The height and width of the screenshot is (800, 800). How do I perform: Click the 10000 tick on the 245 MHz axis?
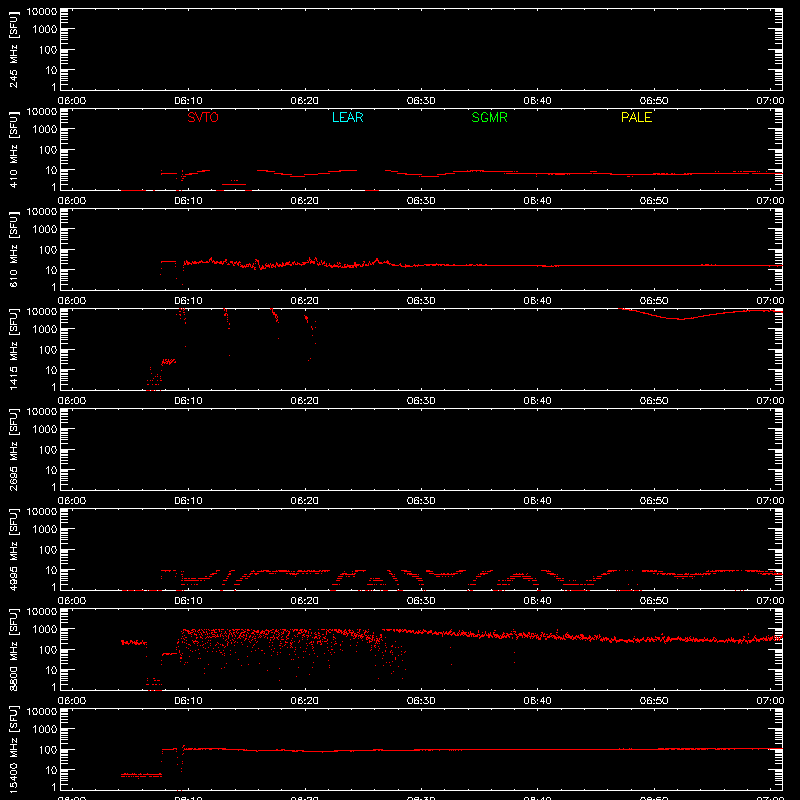click(42, 12)
